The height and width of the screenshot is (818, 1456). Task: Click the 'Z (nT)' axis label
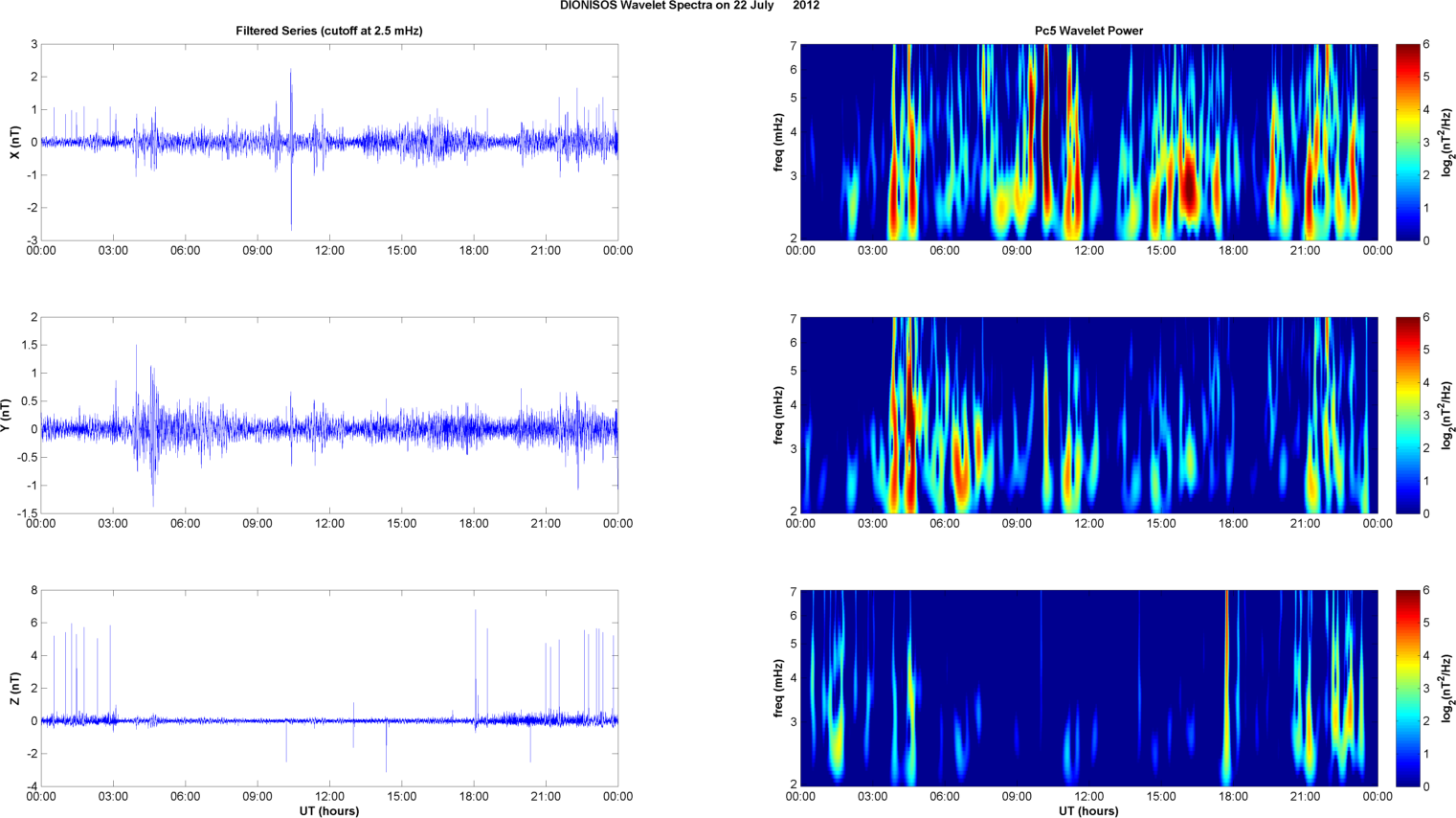pos(14,688)
